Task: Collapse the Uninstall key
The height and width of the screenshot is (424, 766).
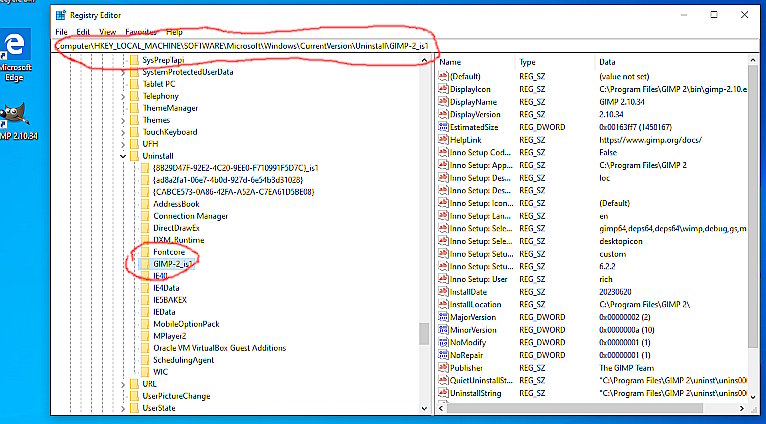Action: [123, 156]
